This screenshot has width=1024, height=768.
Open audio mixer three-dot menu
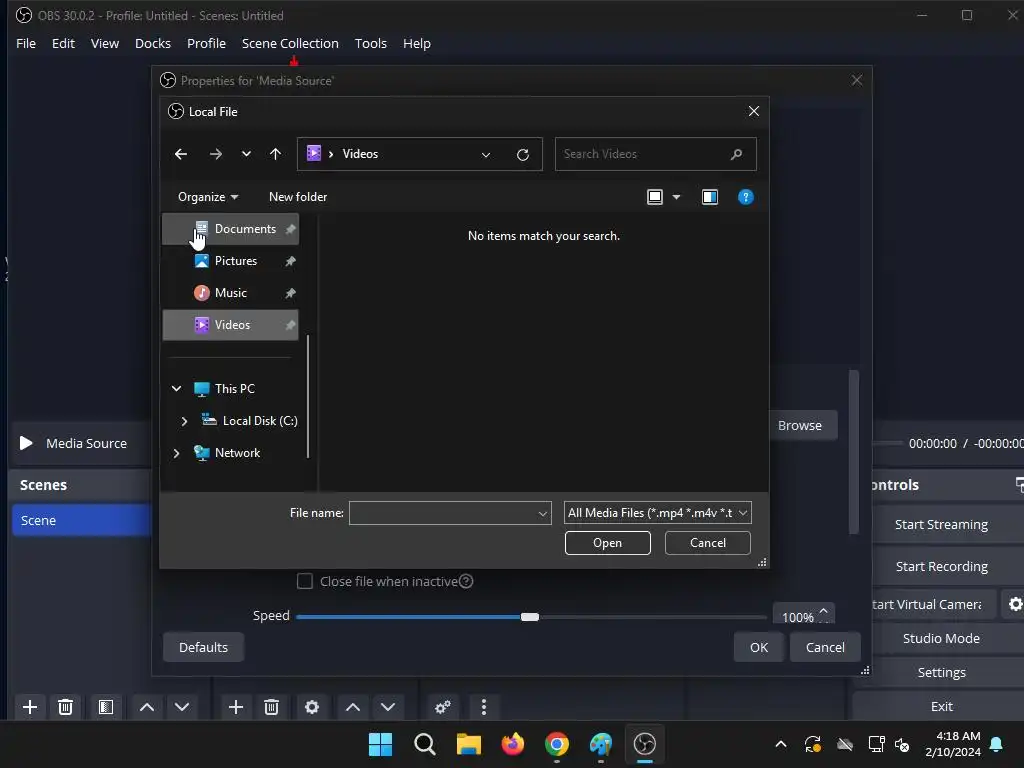coord(483,707)
